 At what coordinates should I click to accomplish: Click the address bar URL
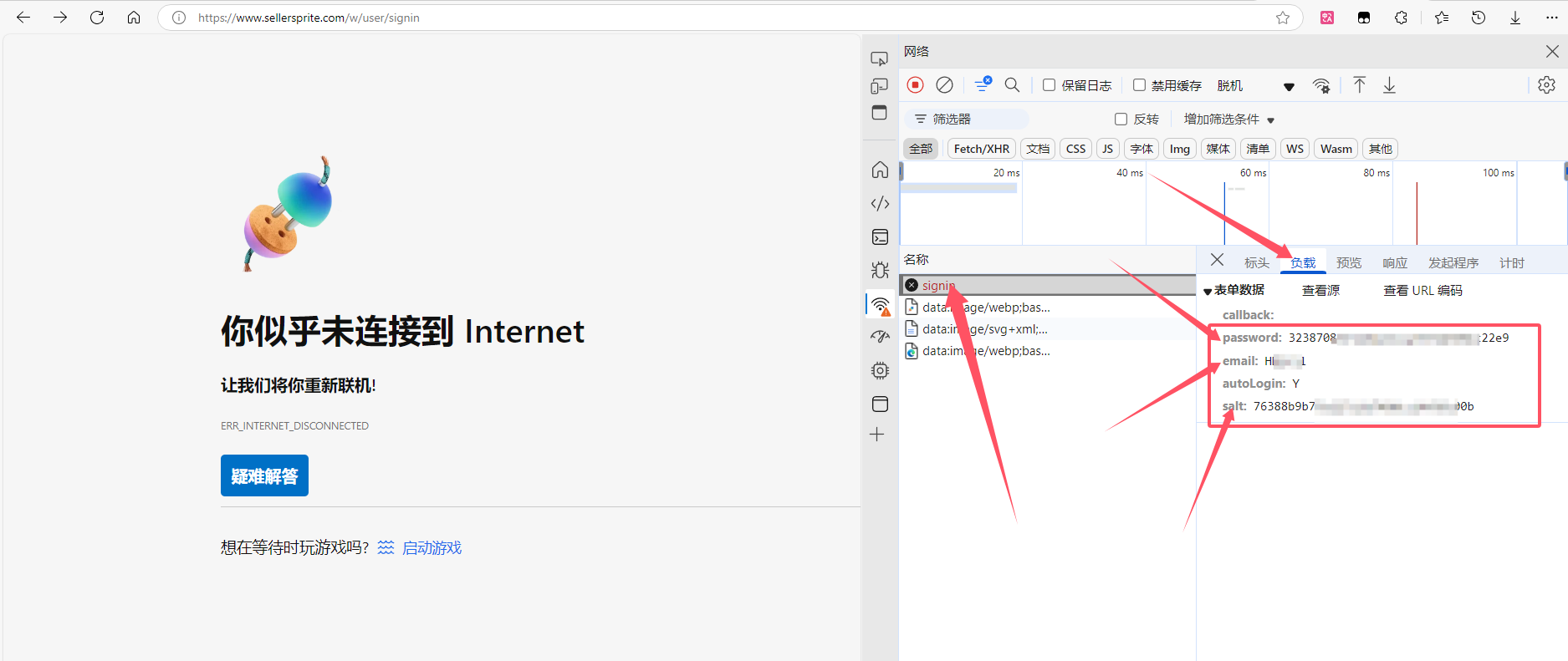[x=309, y=18]
